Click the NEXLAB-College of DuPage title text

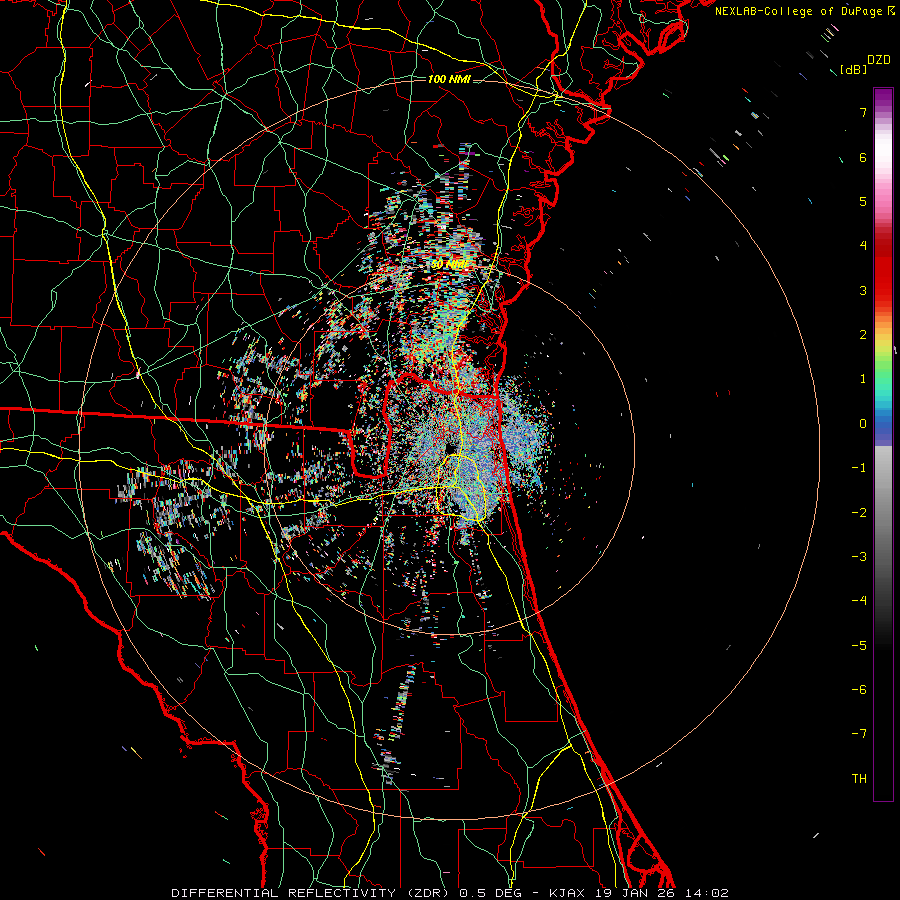click(x=799, y=11)
